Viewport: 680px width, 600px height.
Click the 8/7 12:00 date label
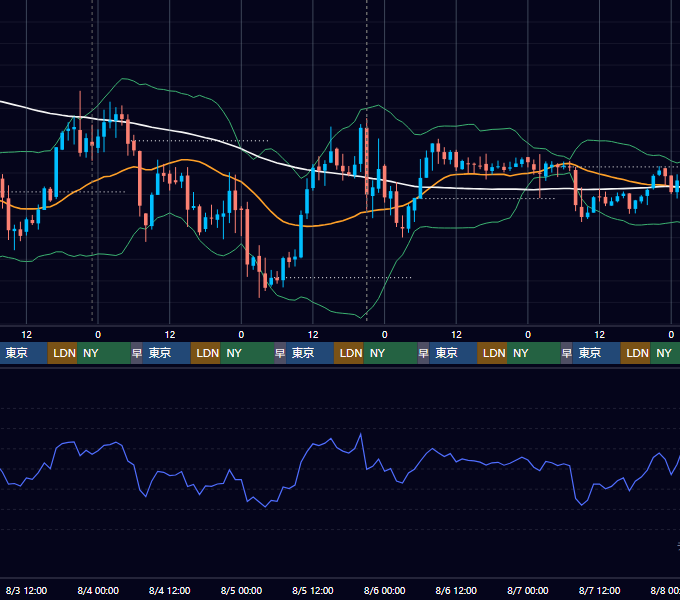(599, 590)
